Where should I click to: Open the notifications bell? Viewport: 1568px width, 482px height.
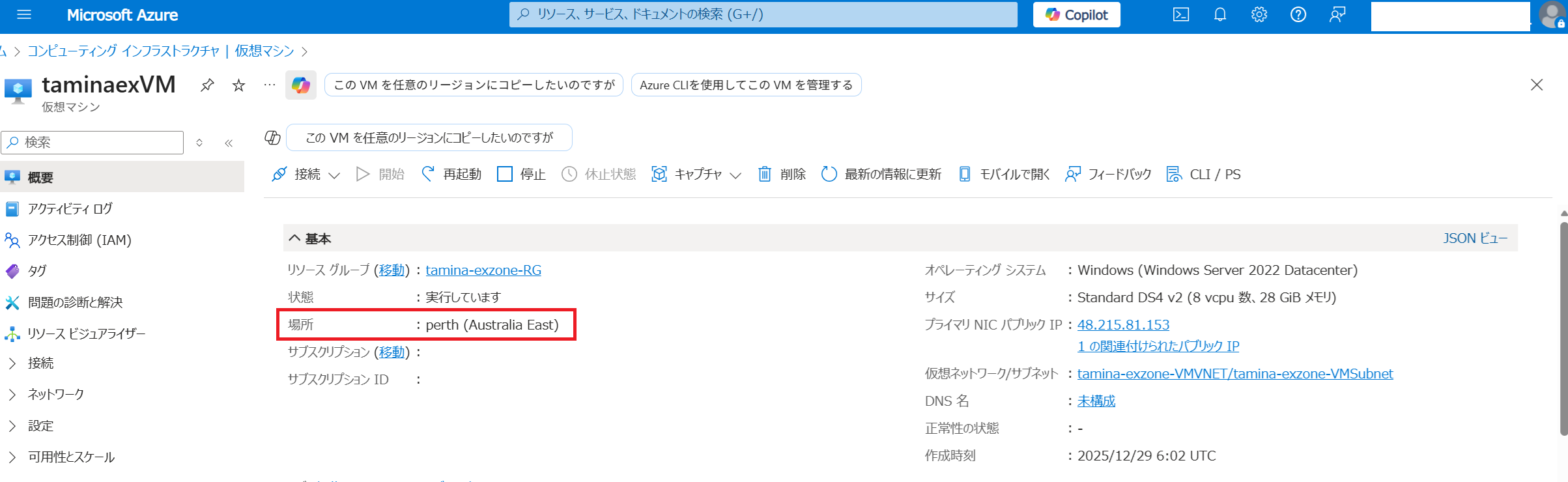(x=1220, y=14)
